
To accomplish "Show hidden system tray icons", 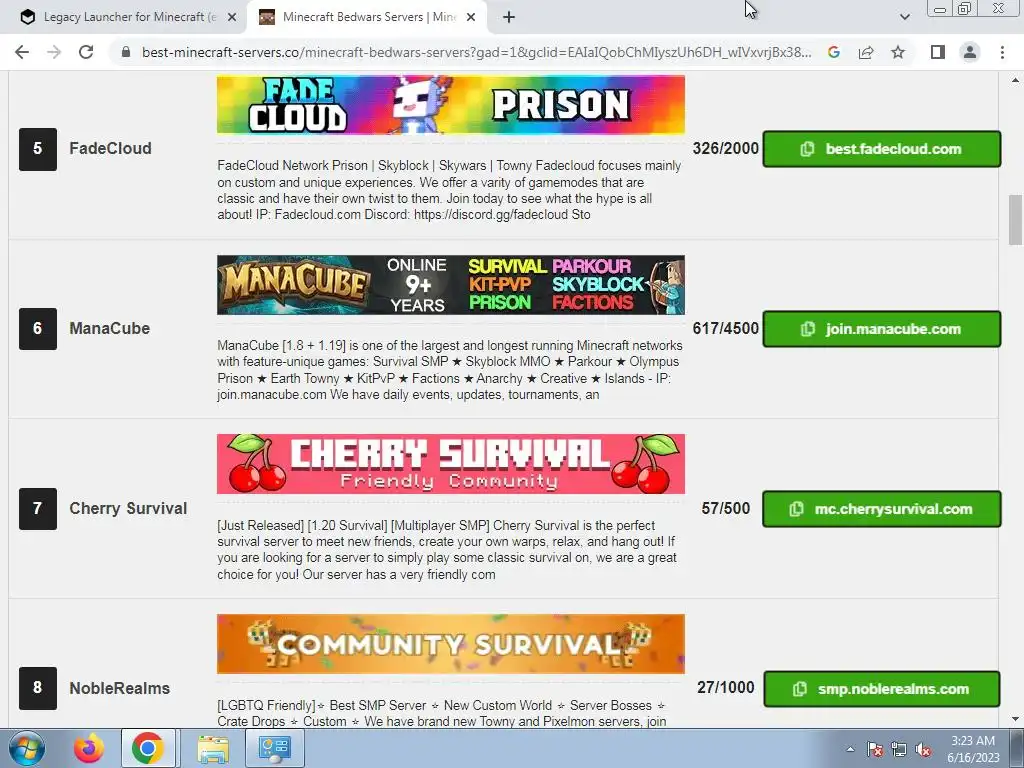I will (850, 749).
